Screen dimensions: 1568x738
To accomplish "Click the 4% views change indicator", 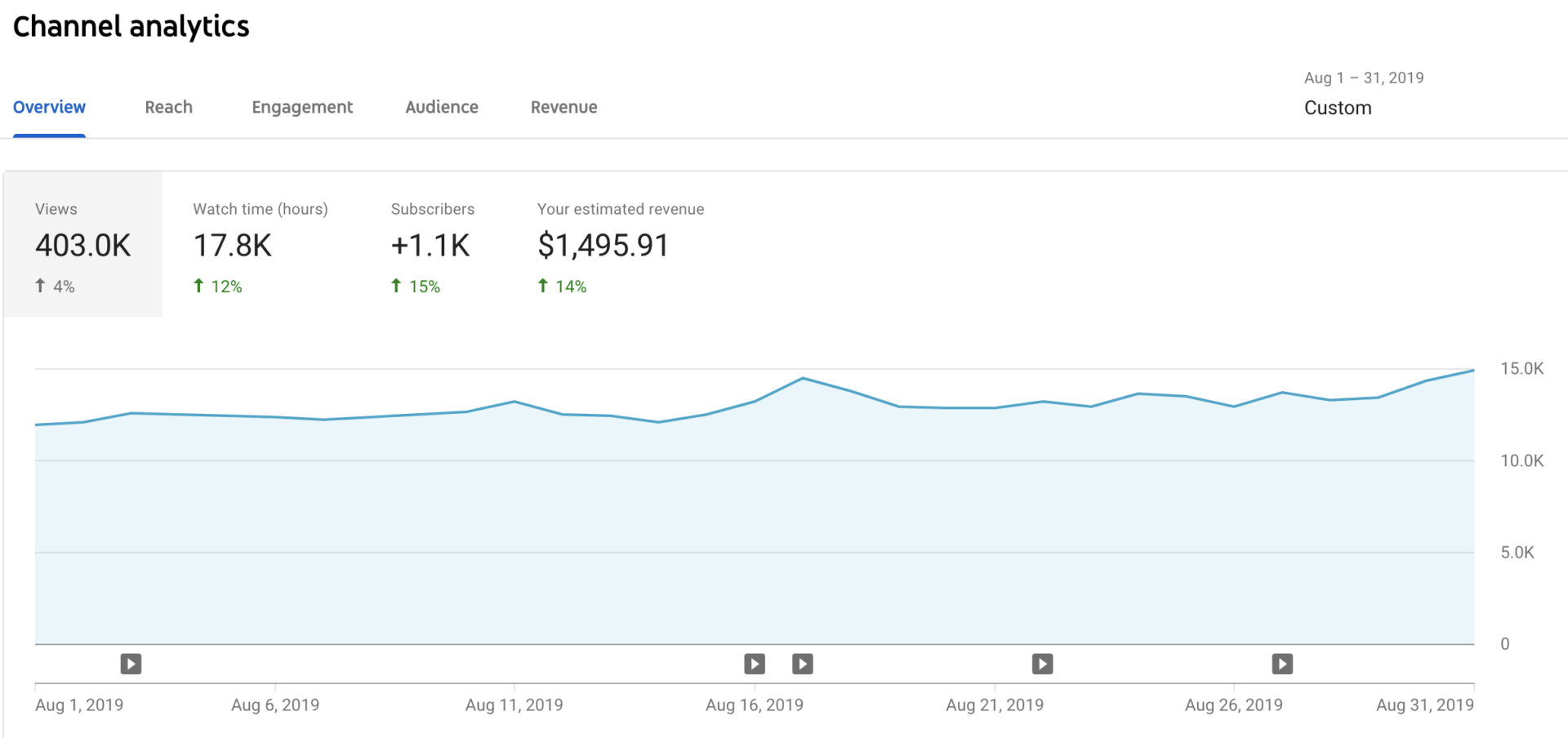I will pos(55,287).
